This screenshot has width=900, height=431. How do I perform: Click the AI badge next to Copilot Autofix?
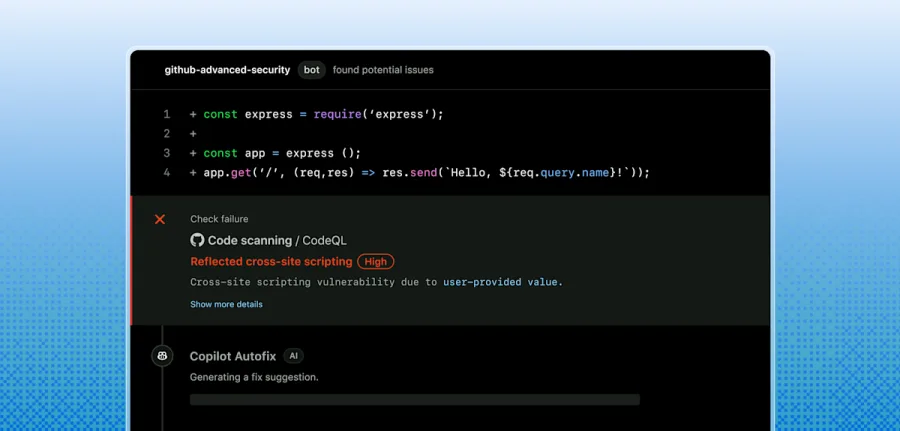pos(293,356)
